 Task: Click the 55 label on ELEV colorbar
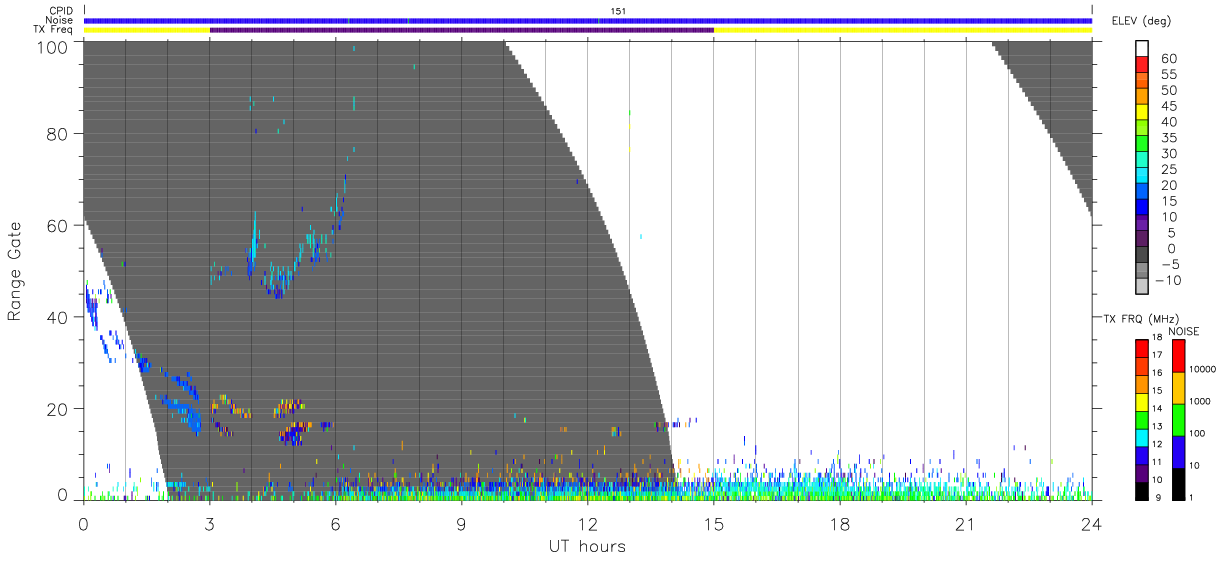1167,75
